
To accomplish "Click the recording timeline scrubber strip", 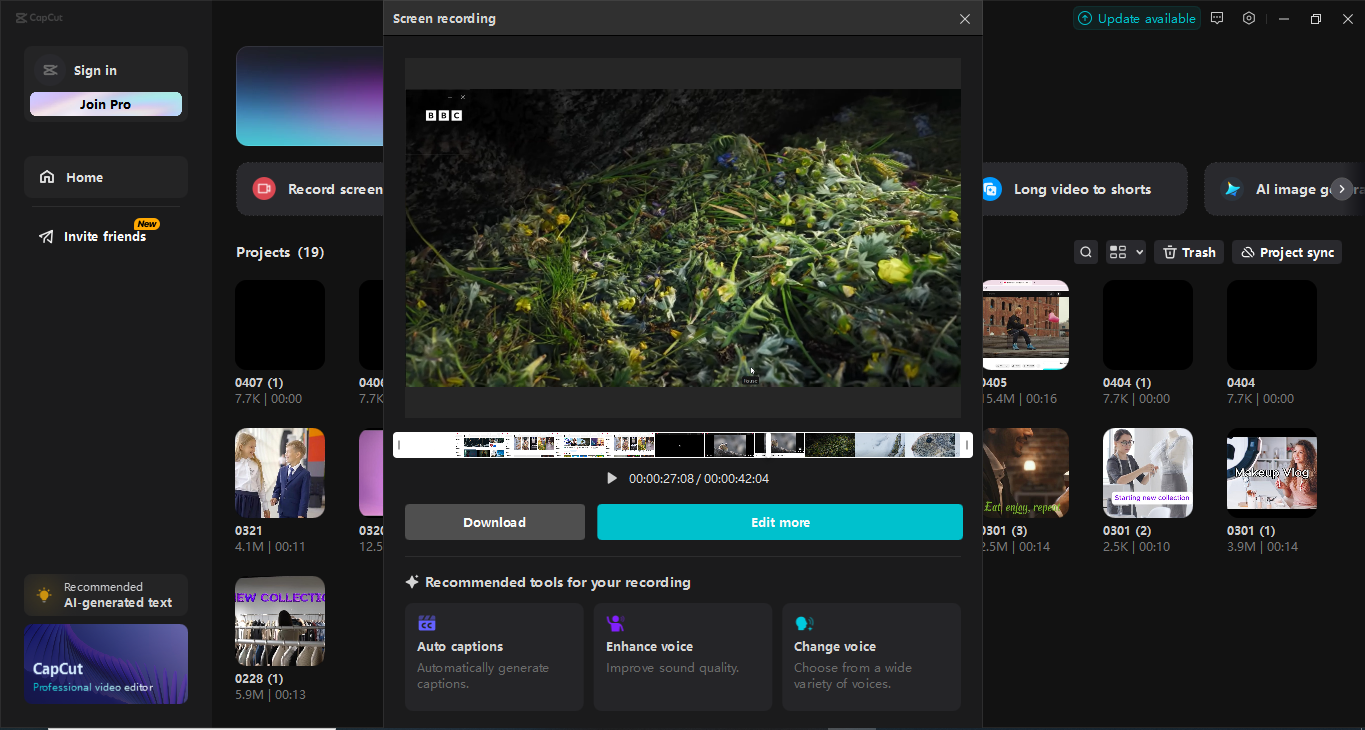I will (x=683, y=444).
